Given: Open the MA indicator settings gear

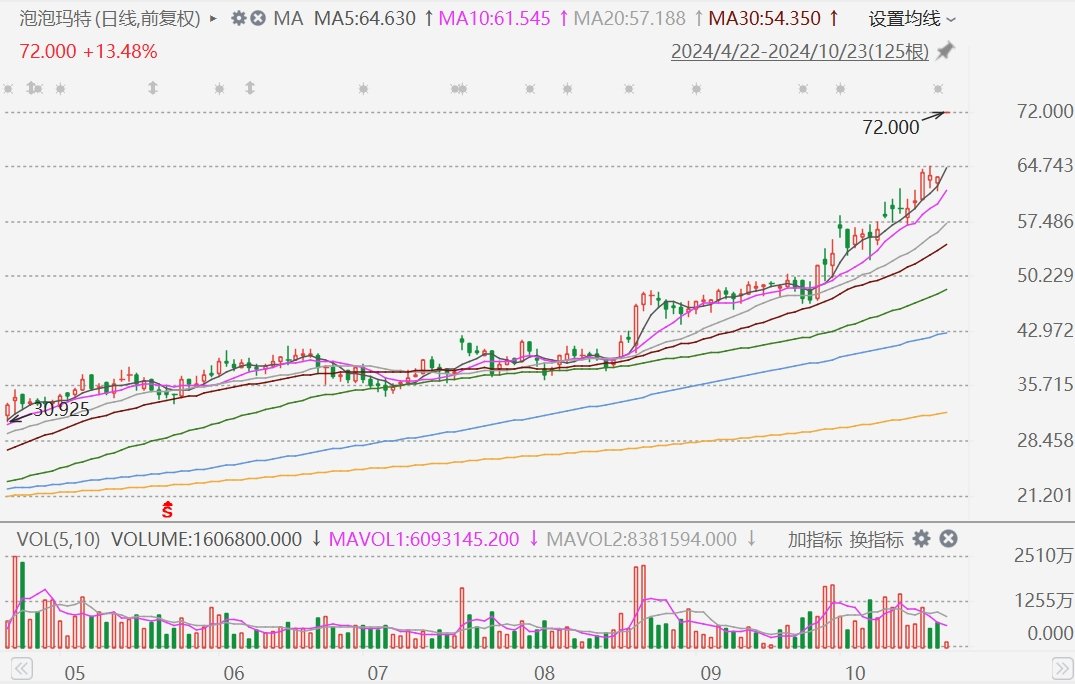Looking at the screenshot, I should [238, 19].
